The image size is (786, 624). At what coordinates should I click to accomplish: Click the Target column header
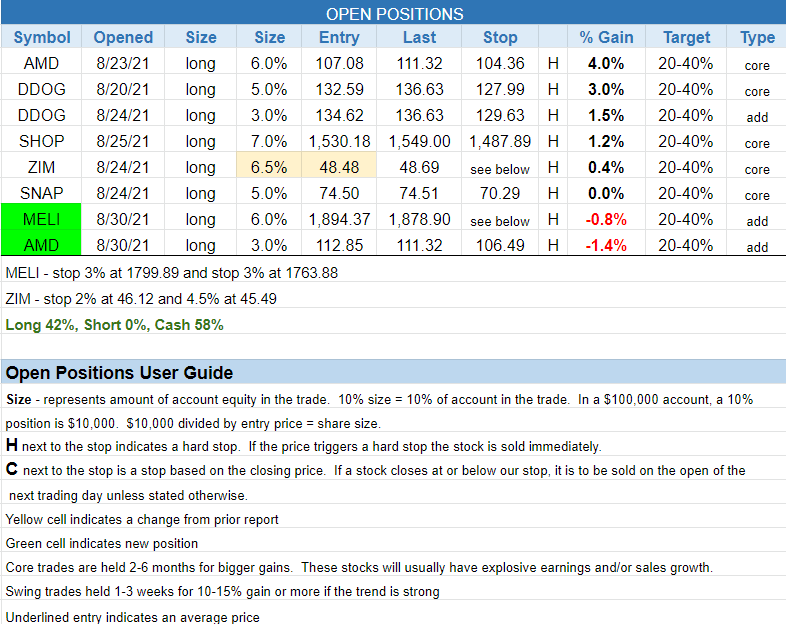pyautogui.click(x=686, y=37)
